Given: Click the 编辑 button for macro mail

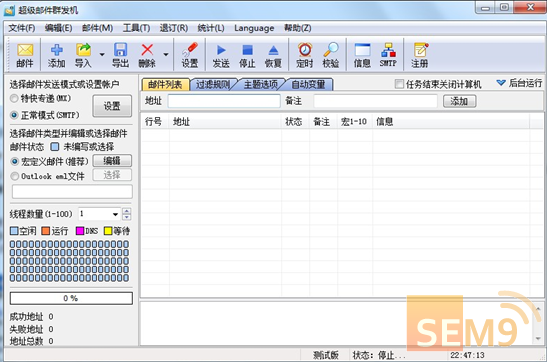Looking at the screenshot, I should (x=112, y=161).
